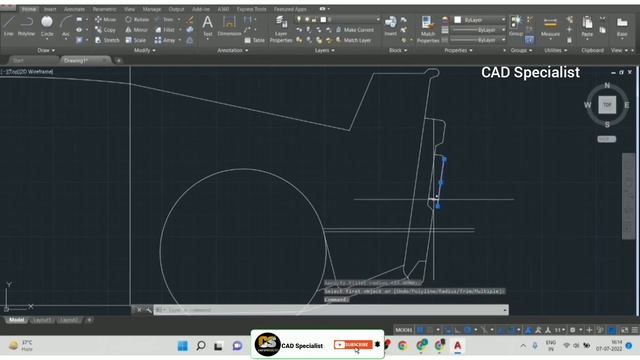Toggle layer on/off lightbulb icon
This screenshot has width=640, height=360.
click(299, 19)
